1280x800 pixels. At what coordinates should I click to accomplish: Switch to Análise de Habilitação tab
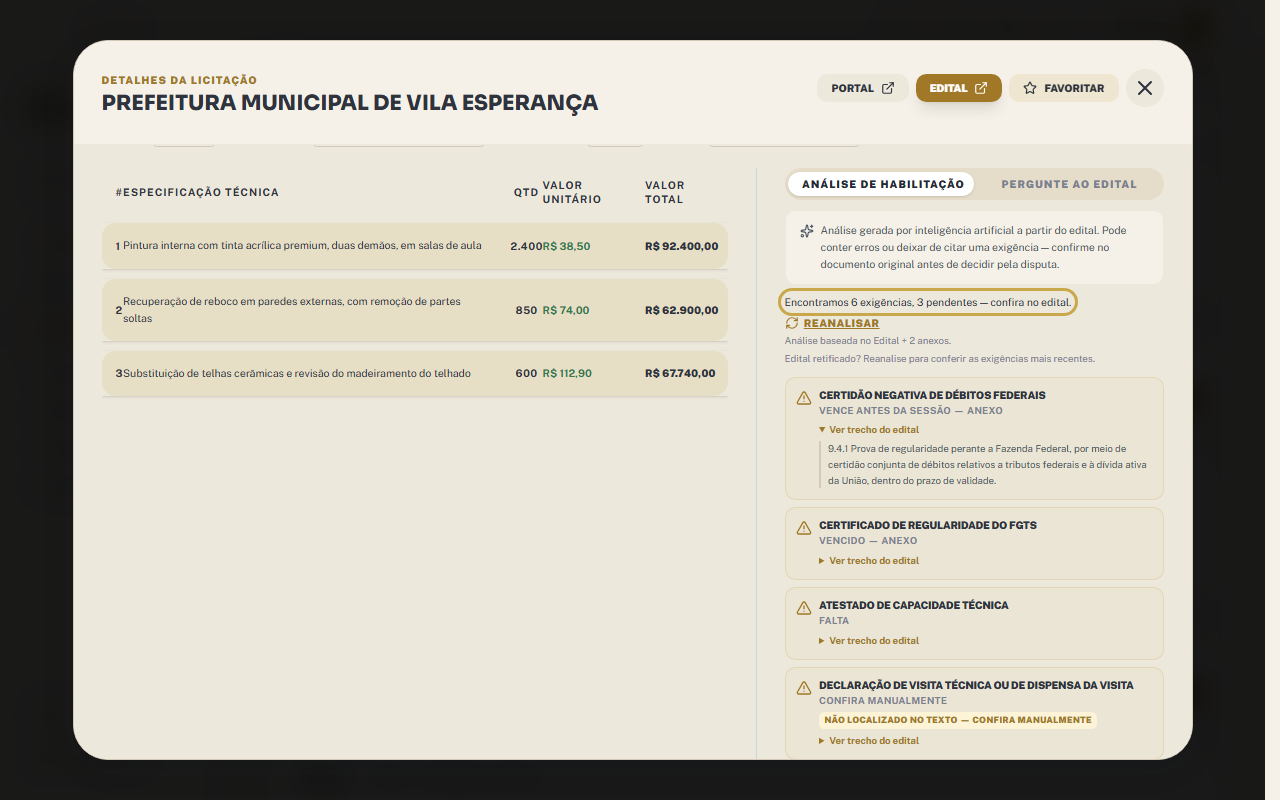click(883, 184)
